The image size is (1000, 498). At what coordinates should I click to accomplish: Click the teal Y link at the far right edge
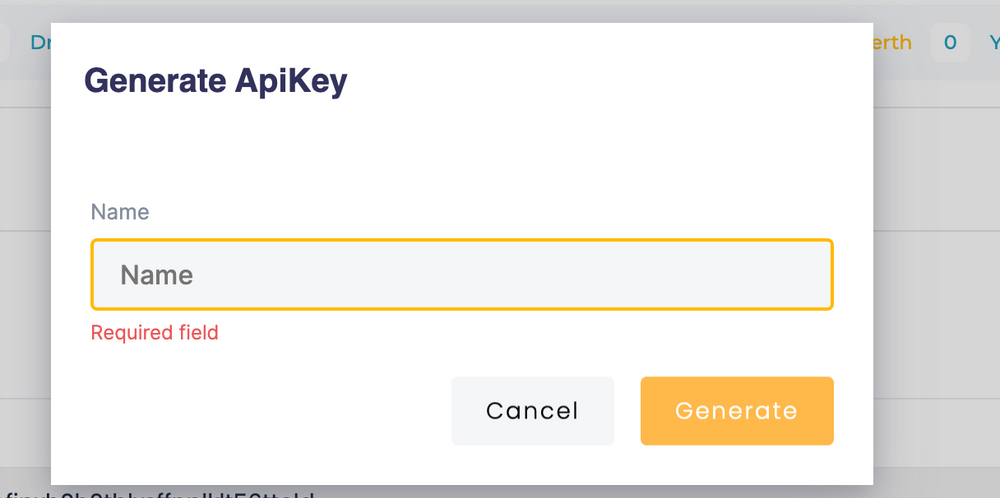994,43
